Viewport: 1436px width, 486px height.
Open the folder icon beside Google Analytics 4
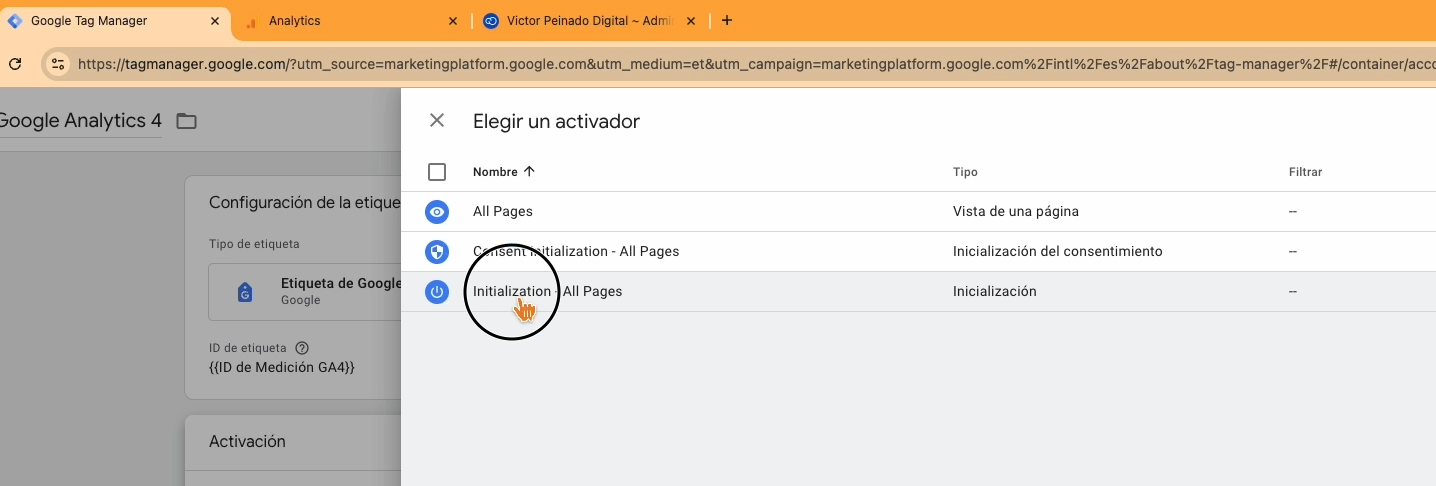pyautogui.click(x=186, y=121)
